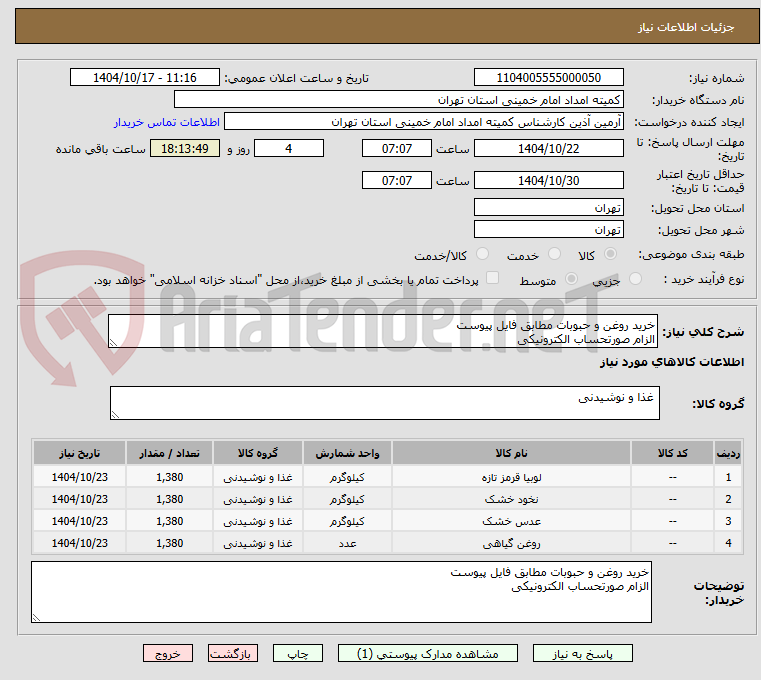Click the remaining time field 18:13:49
This screenshot has width=761, height=680.
point(184,148)
